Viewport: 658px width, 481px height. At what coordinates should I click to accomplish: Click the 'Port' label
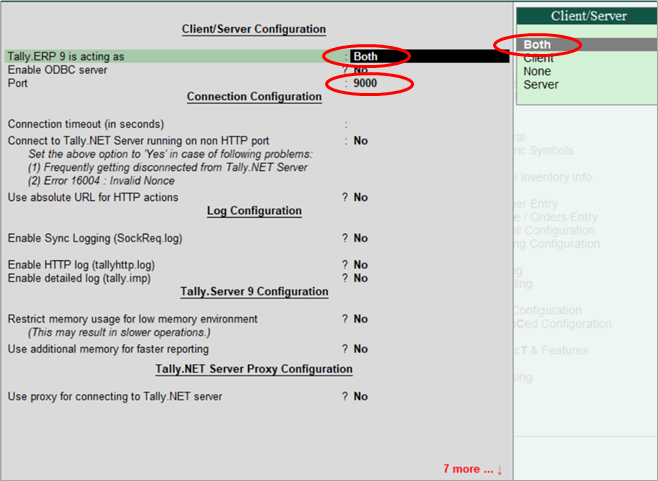pyautogui.click(x=18, y=83)
